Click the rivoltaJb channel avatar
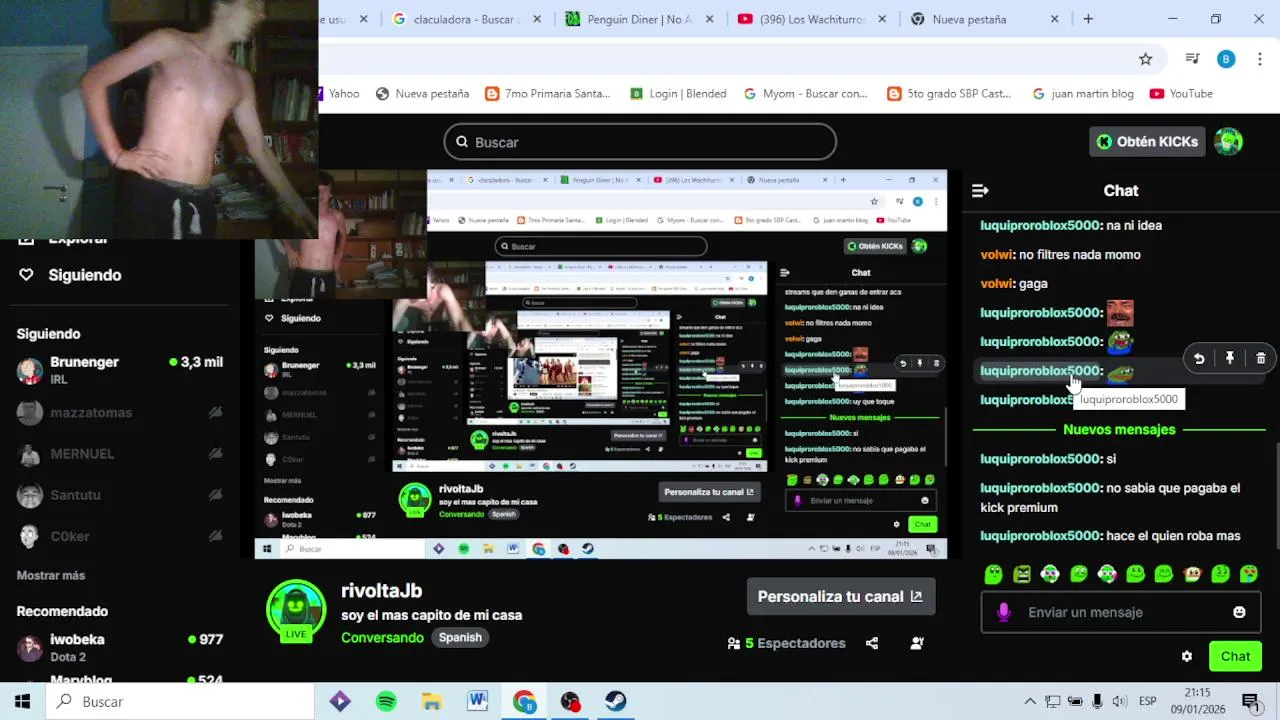The height and width of the screenshot is (720, 1280). (296, 609)
